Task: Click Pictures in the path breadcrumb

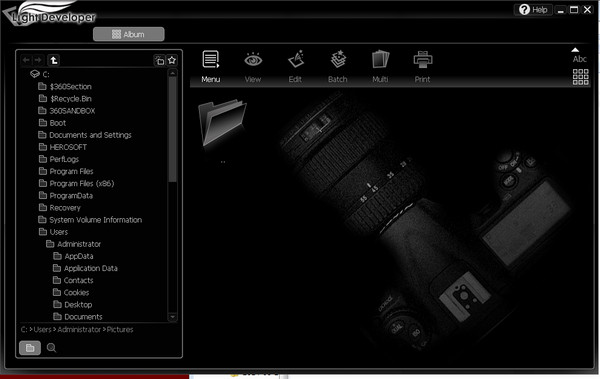Action: click(120, 330)
